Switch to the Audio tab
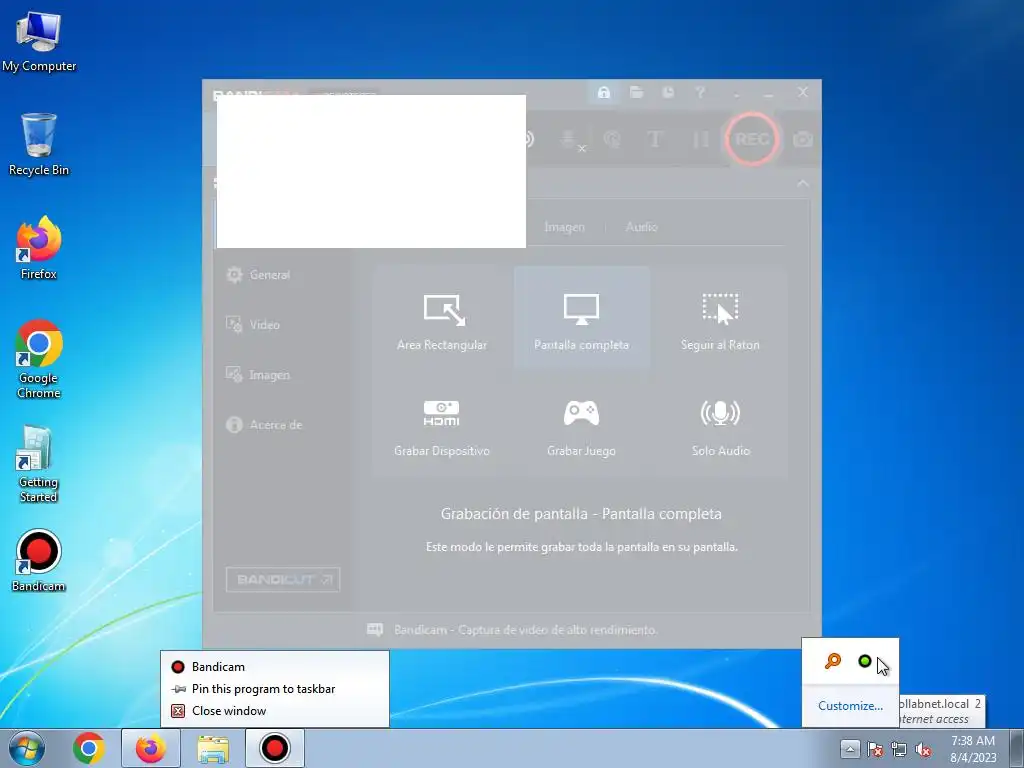Image resolution: width=1024 pixels, height=768 pixels. [641, 227]
